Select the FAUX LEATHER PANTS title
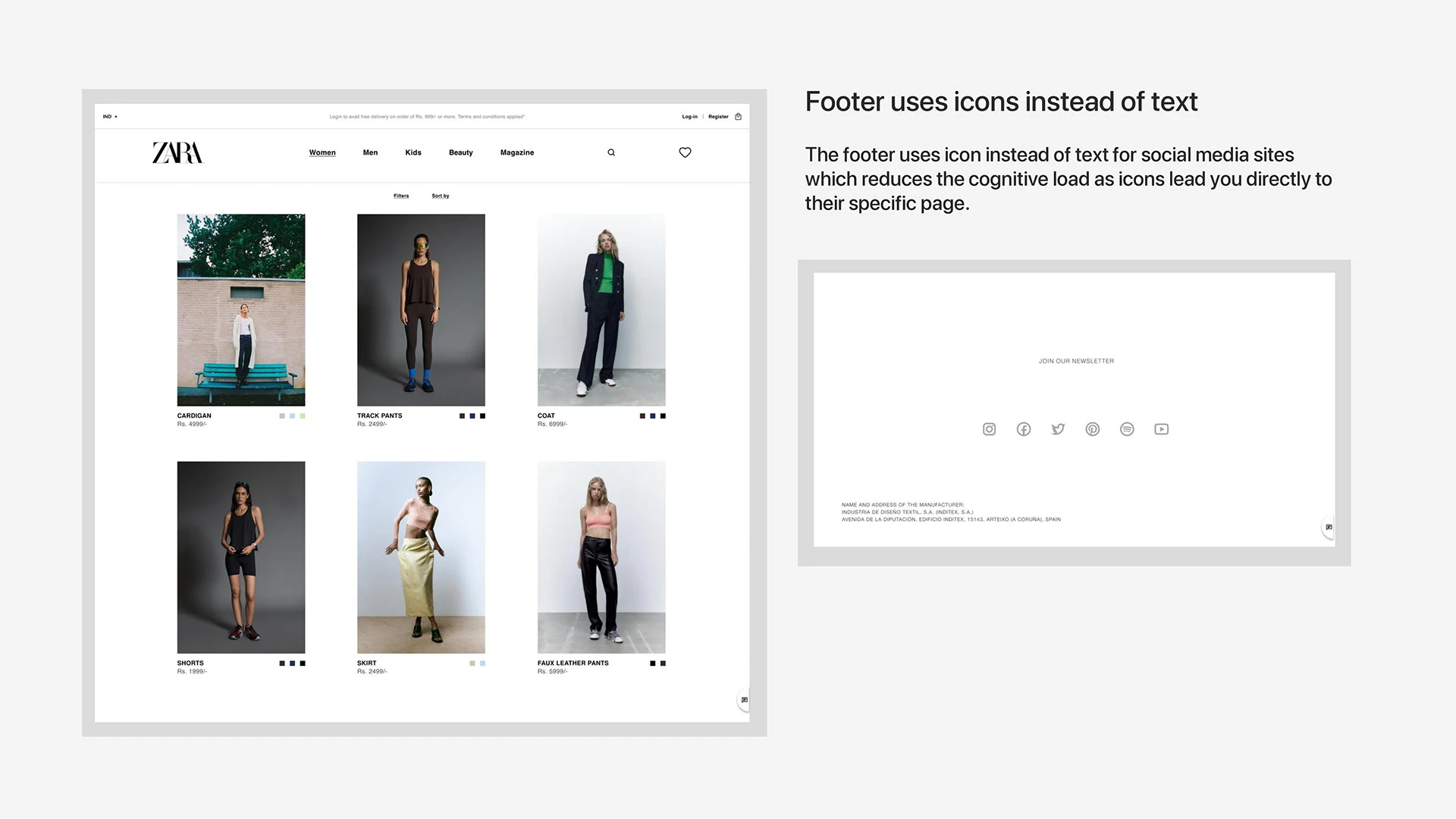 pos(573,663)
